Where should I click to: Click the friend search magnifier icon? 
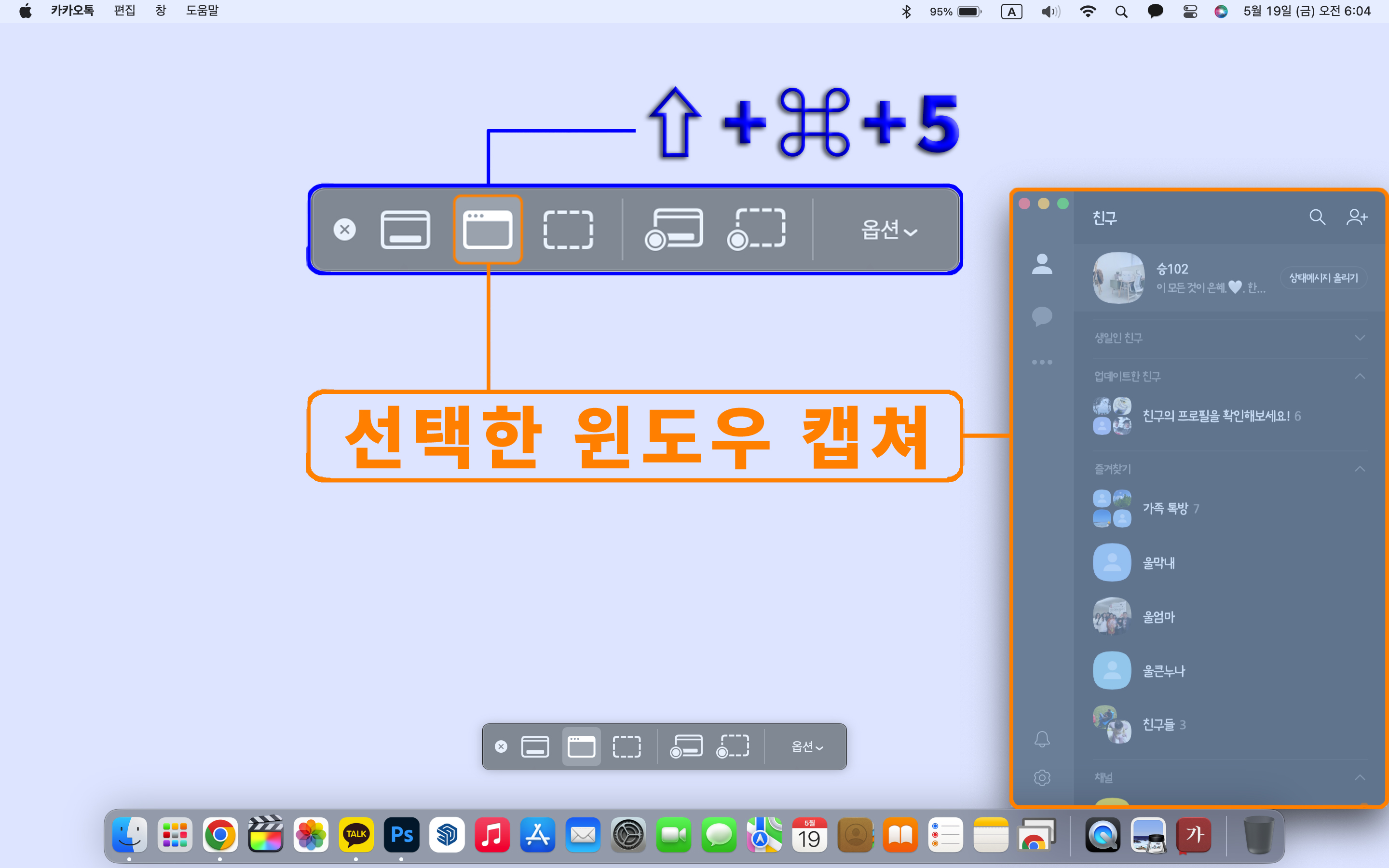(x=1317, y=217)
